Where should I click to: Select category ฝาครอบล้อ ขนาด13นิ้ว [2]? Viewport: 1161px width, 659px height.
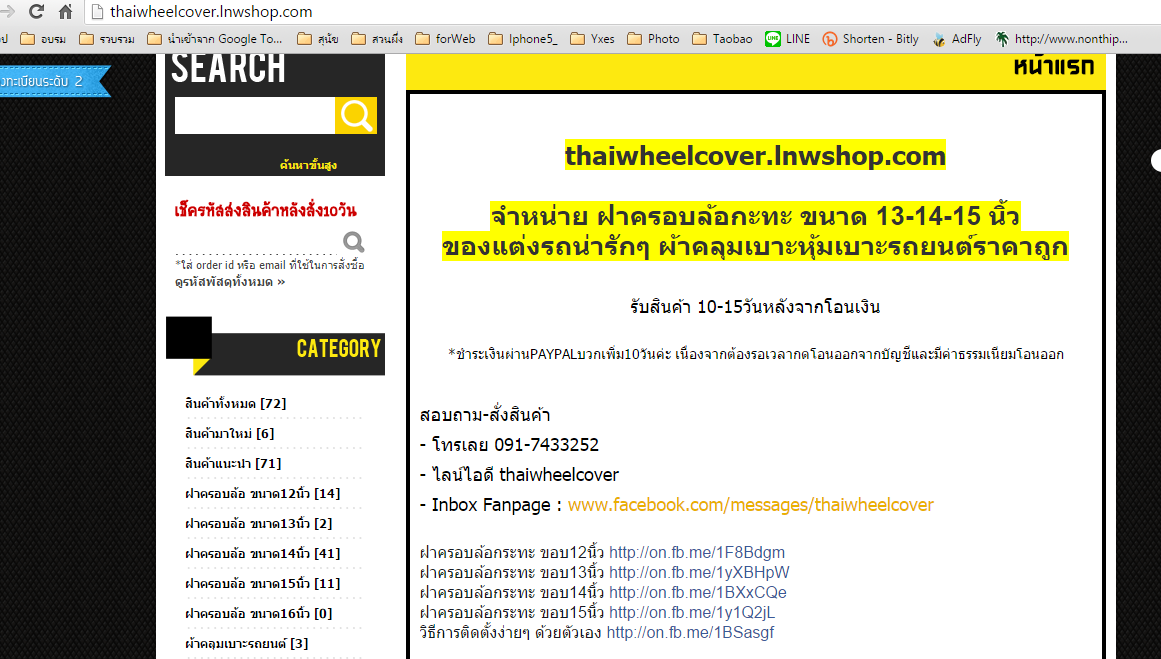258,523
